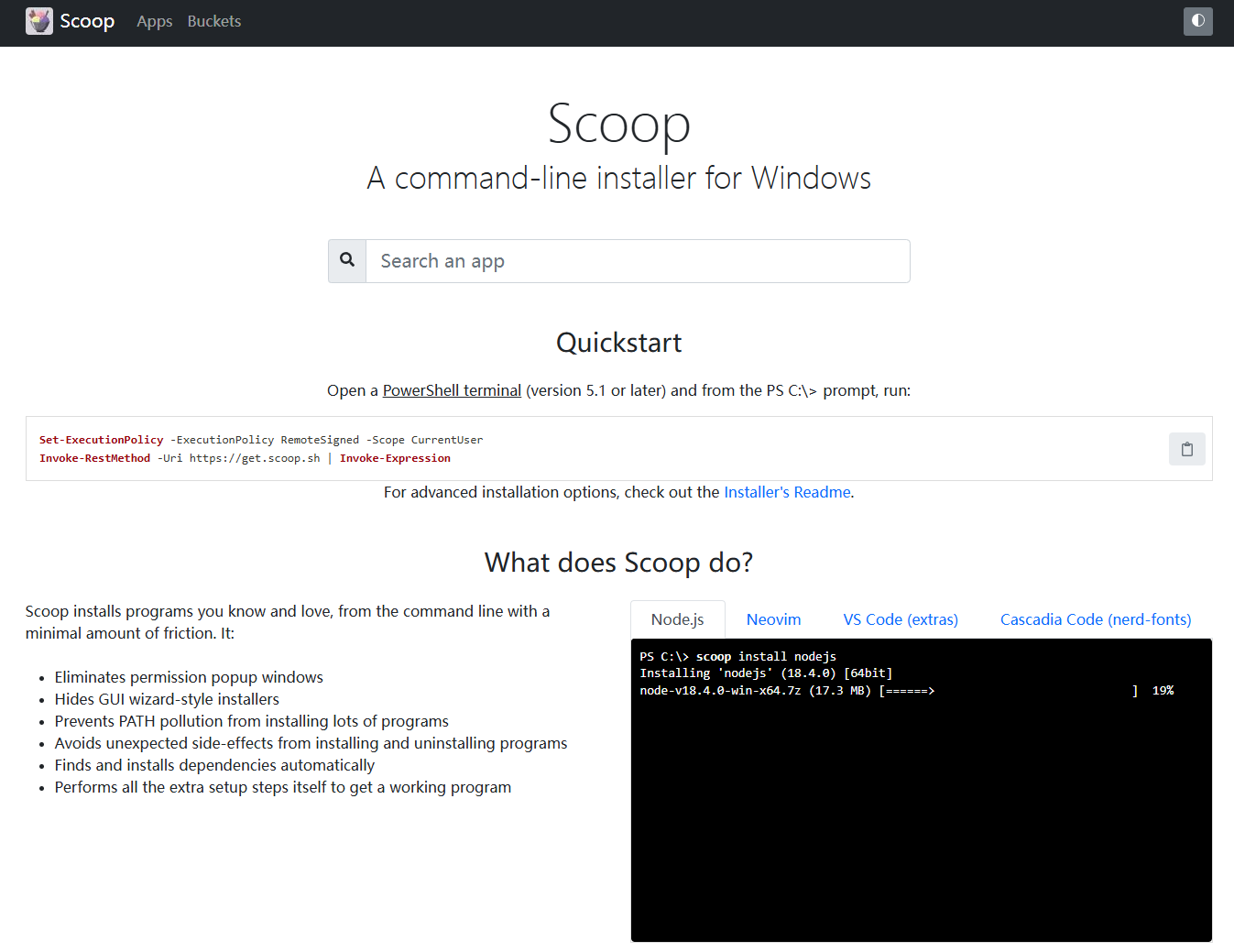
Task: Click the Quickstart heading
Action: tap(618, 343)
